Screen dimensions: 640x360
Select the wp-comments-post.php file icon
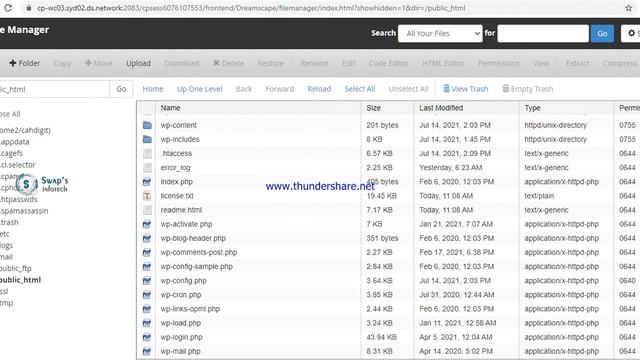coord(147,253)
